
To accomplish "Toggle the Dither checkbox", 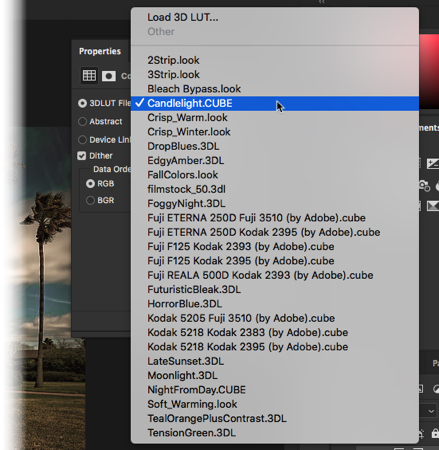I will [82, 156].
